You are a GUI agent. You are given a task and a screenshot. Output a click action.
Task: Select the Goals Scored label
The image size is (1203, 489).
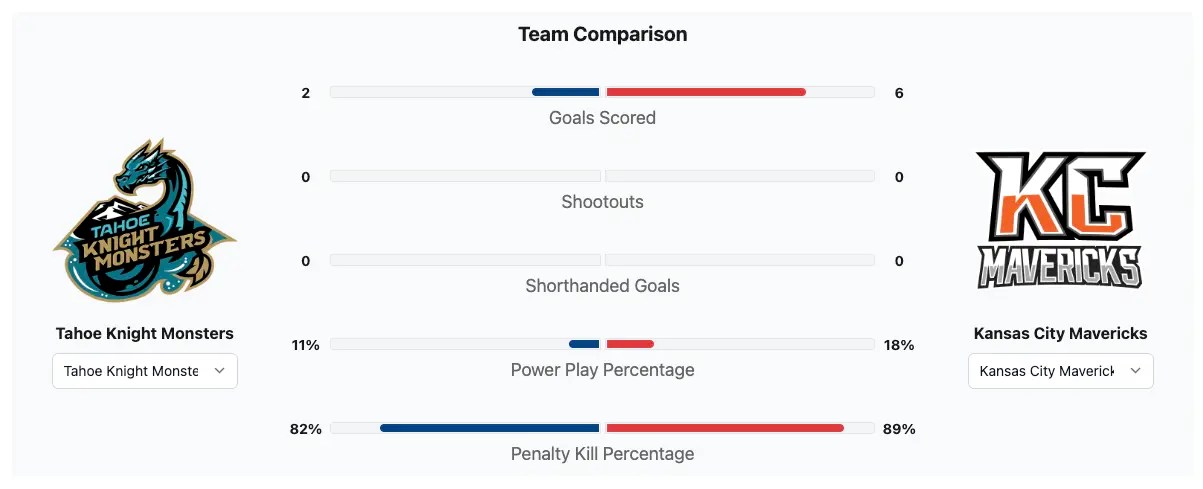click(x=602, y=118)
